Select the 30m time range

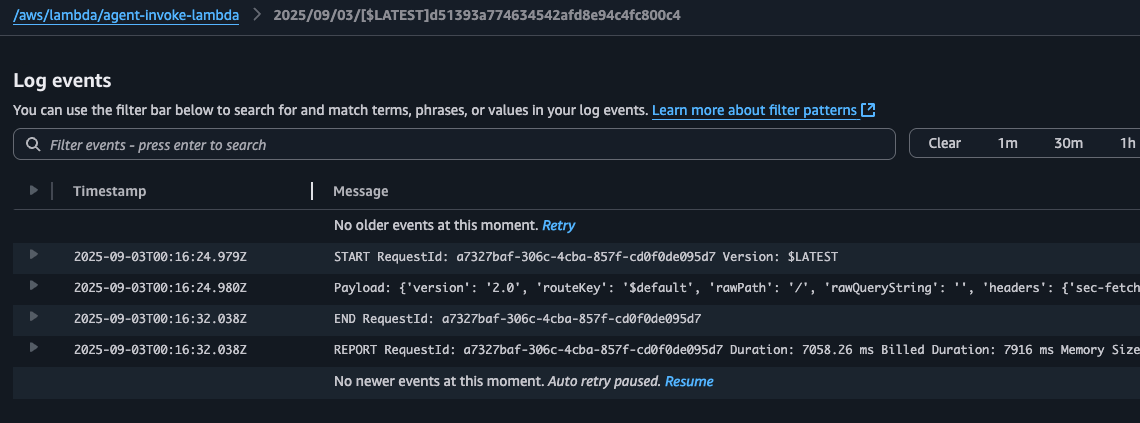[x=1068, y=144]
